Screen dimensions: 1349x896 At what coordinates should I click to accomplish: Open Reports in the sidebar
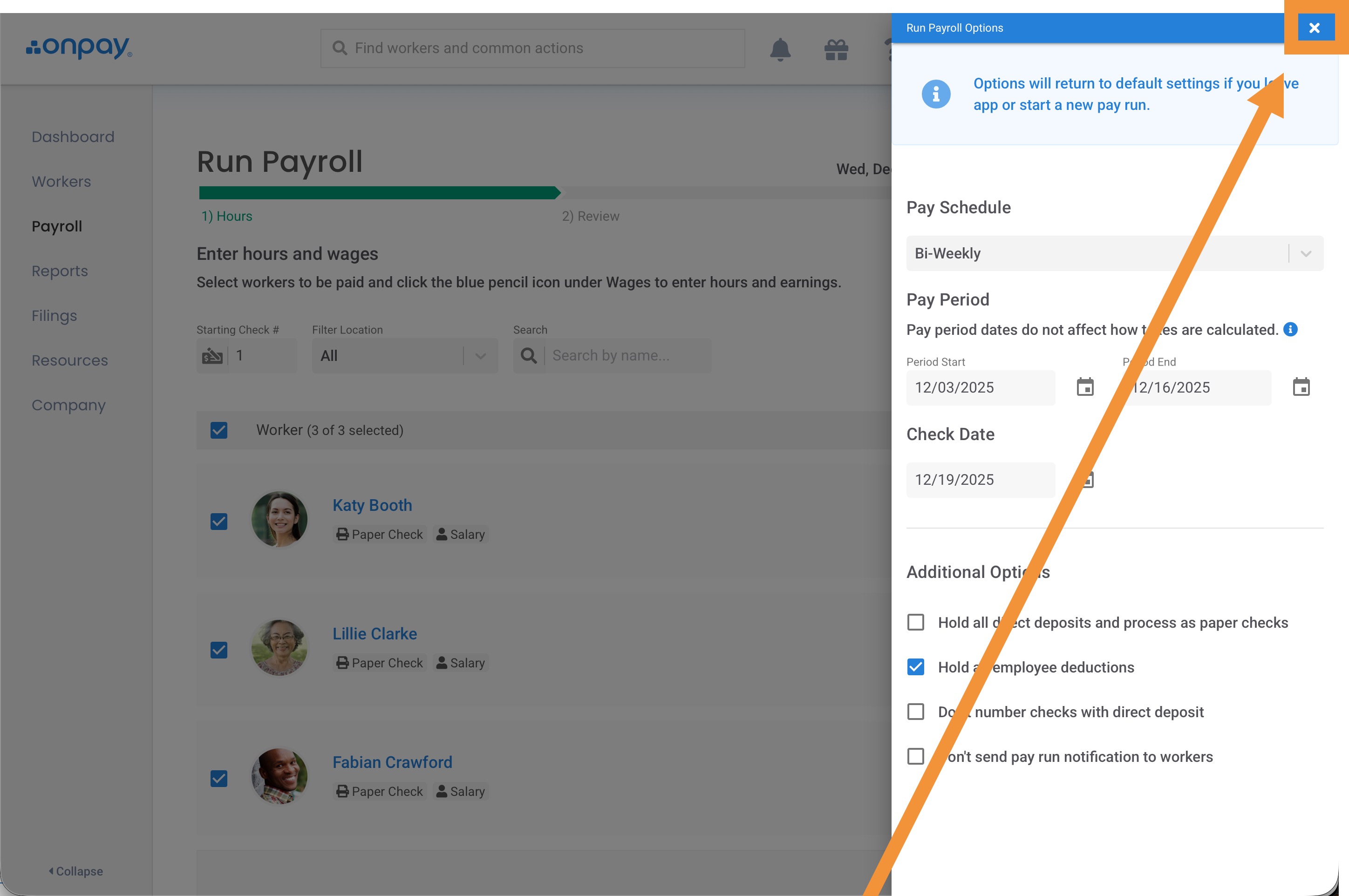[x=60, y=271]
